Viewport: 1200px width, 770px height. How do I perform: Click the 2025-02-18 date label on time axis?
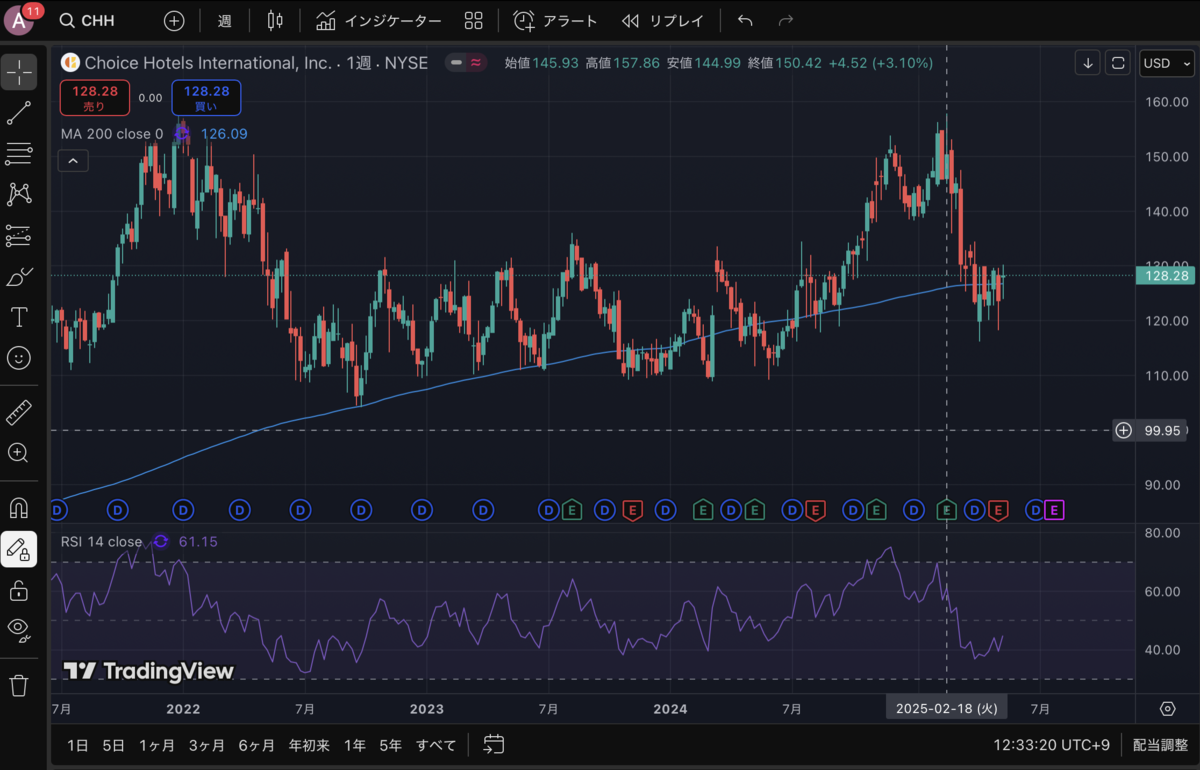946,709
